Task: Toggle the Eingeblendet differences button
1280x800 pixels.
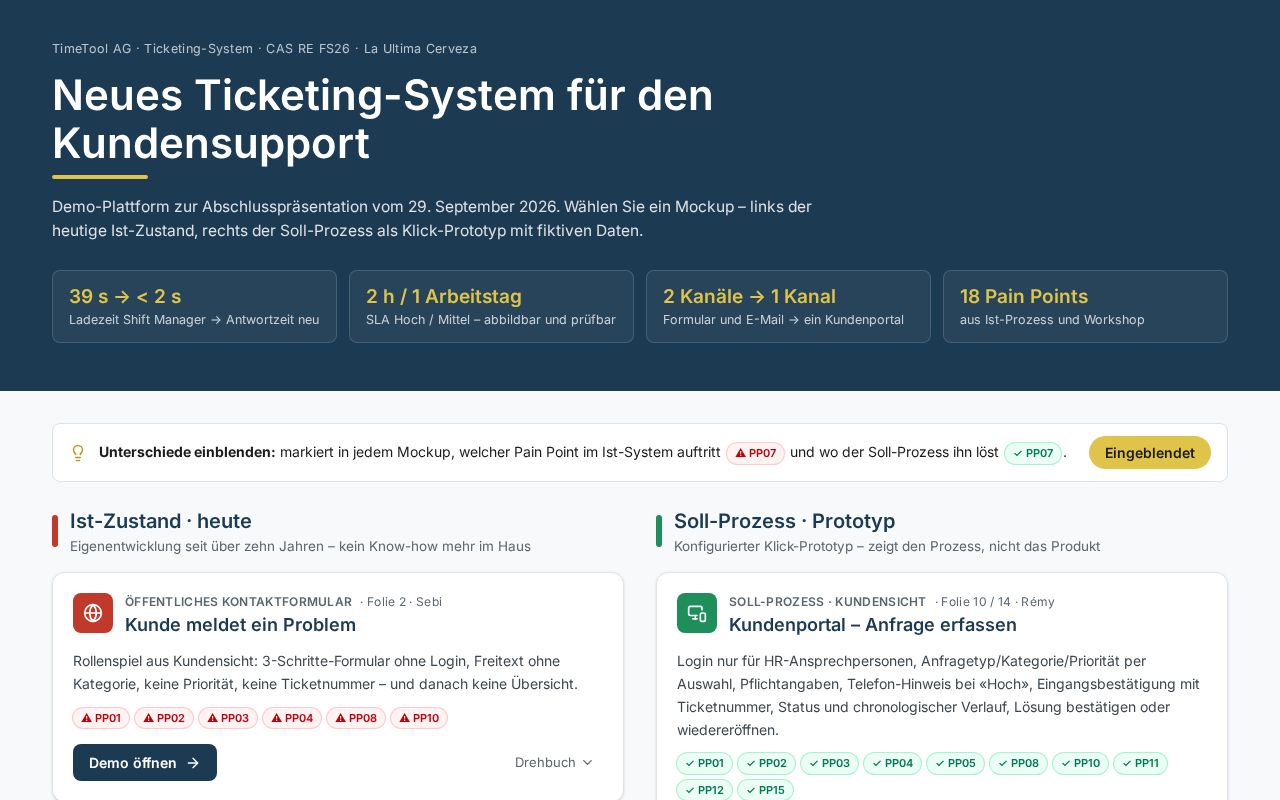Action: pos(1150,453)
